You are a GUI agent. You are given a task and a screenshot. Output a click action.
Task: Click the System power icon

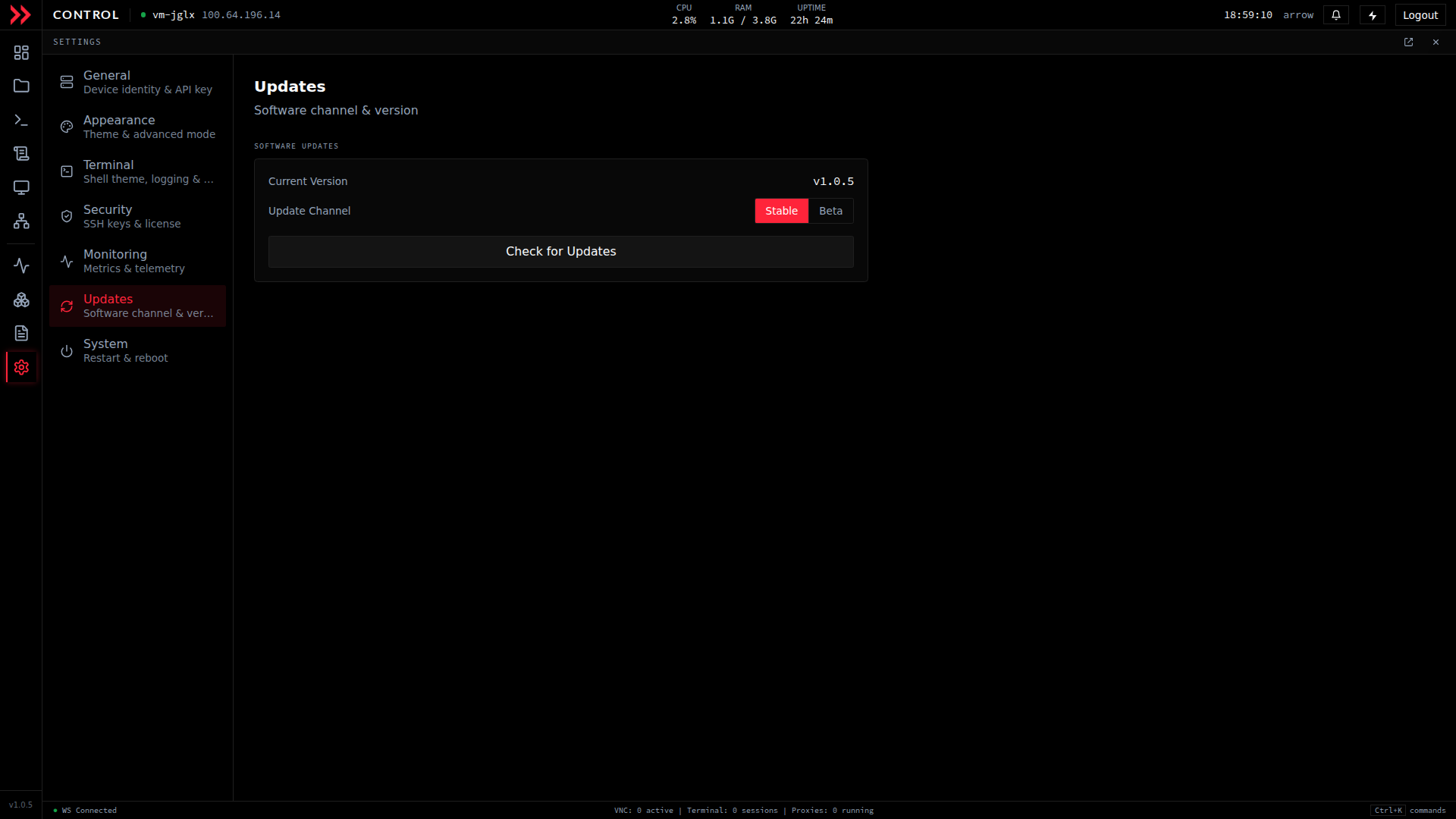click(67, 351)
